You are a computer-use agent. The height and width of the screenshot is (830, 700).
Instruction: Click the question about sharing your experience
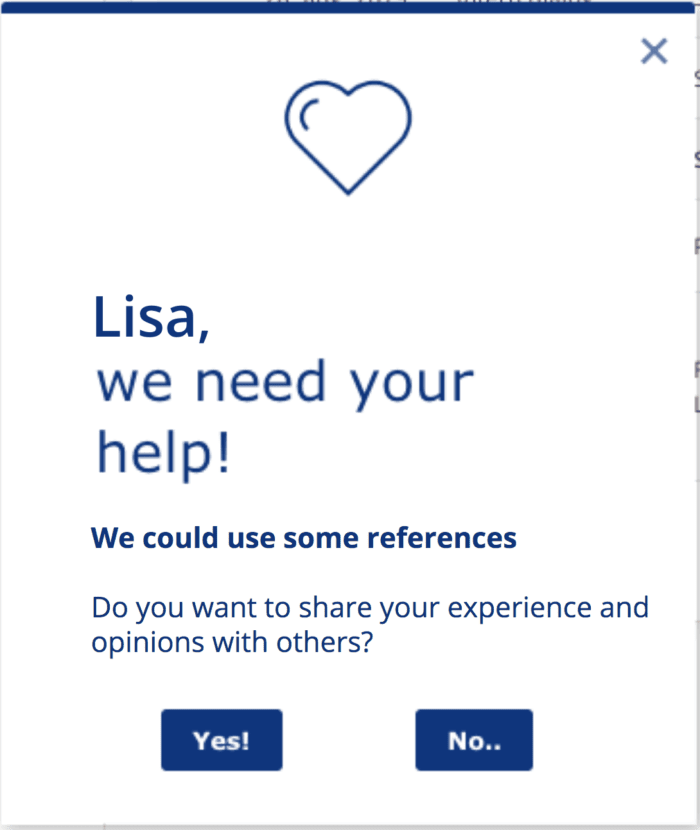click(370, 624)
